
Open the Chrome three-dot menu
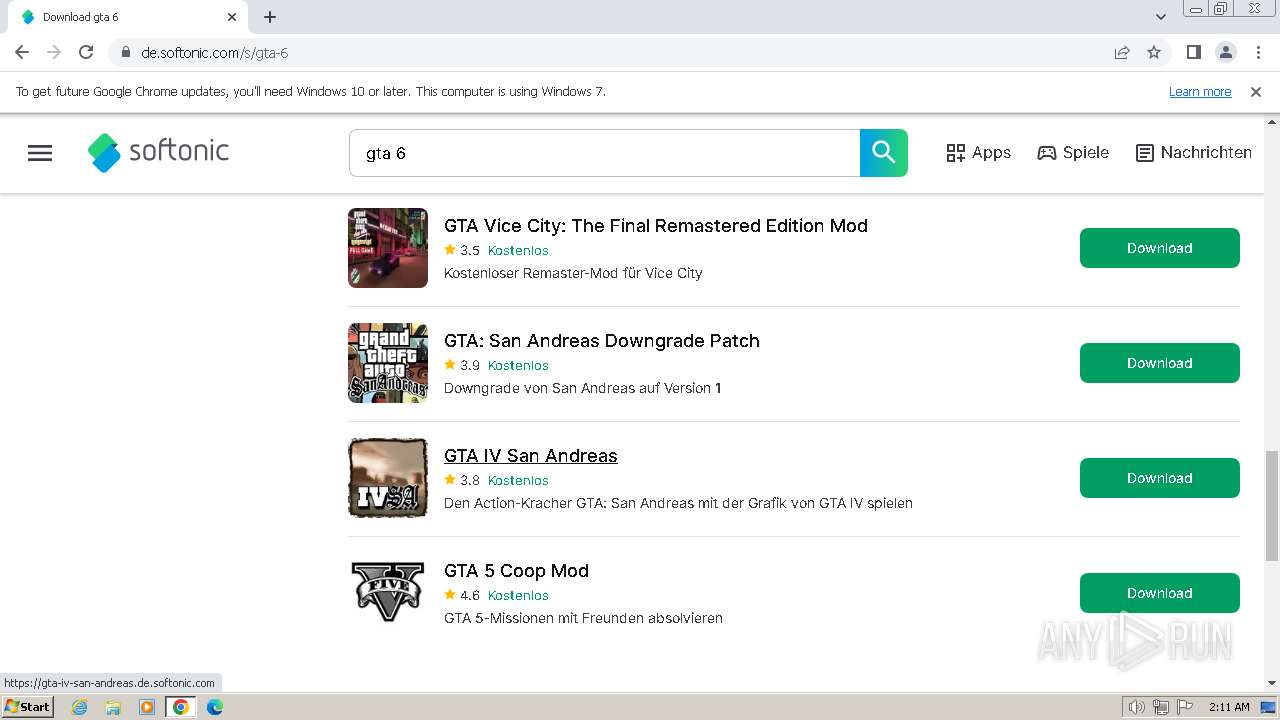tap(1258, 52)
